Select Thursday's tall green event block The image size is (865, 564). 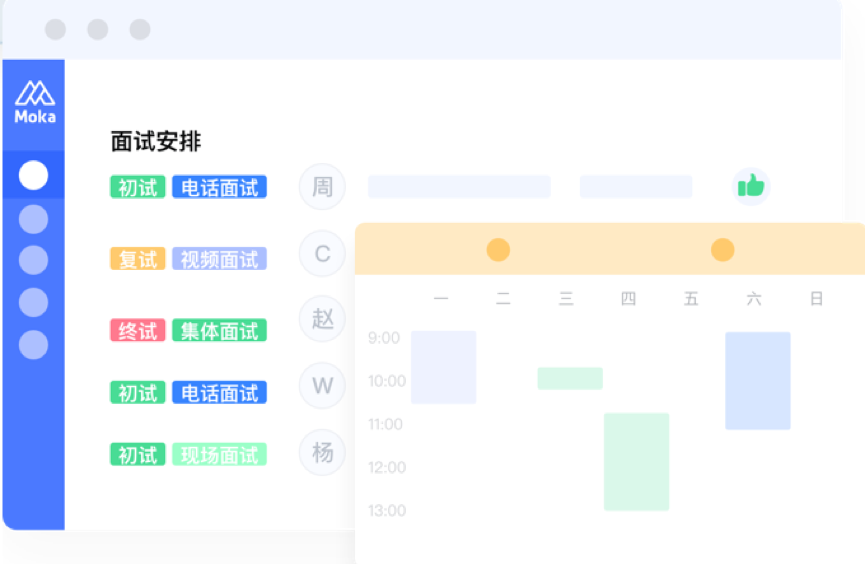click(637, 462)
